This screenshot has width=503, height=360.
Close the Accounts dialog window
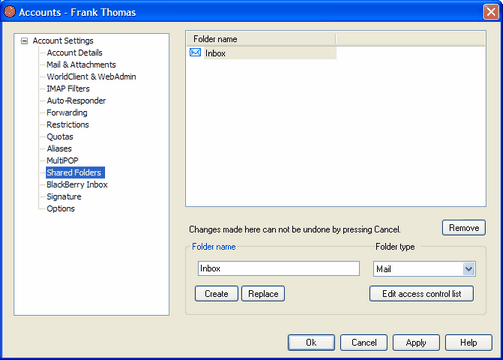491,12
